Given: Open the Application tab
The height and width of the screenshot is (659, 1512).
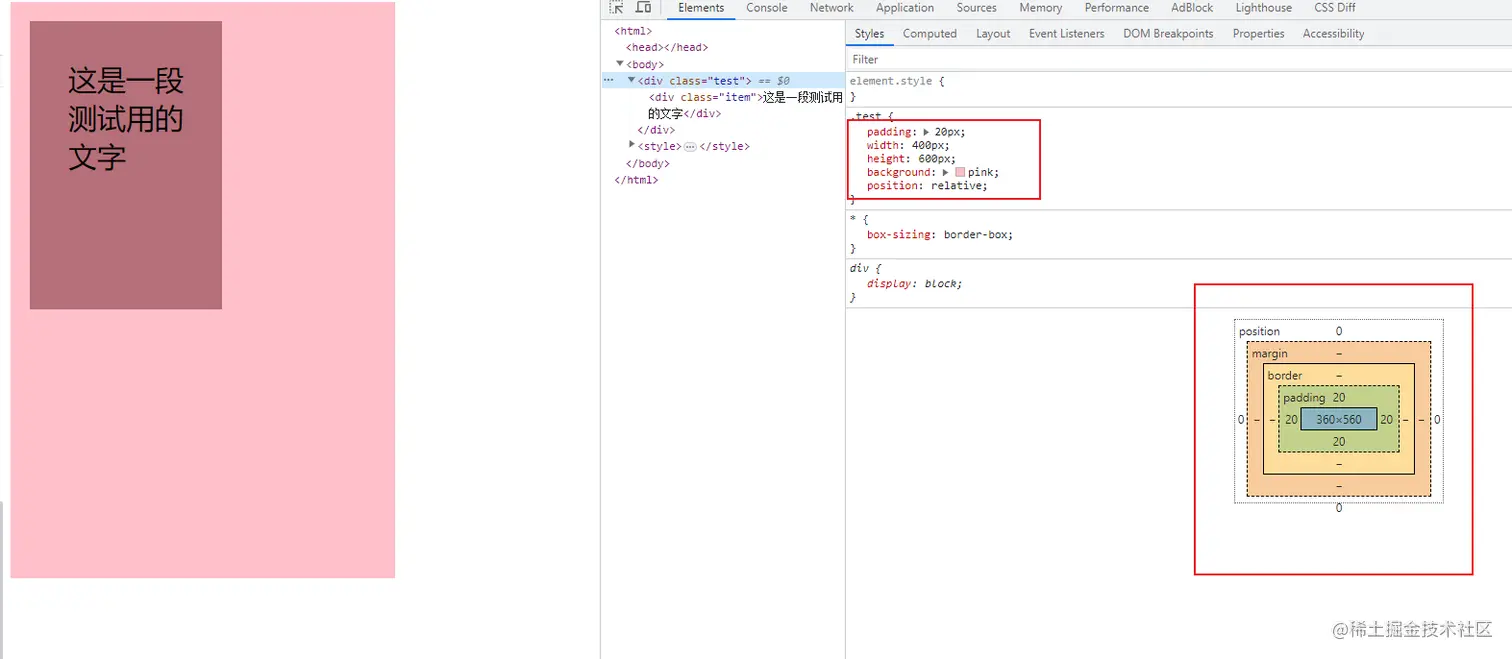Looking at the screenshot, I should pos(905,8).
